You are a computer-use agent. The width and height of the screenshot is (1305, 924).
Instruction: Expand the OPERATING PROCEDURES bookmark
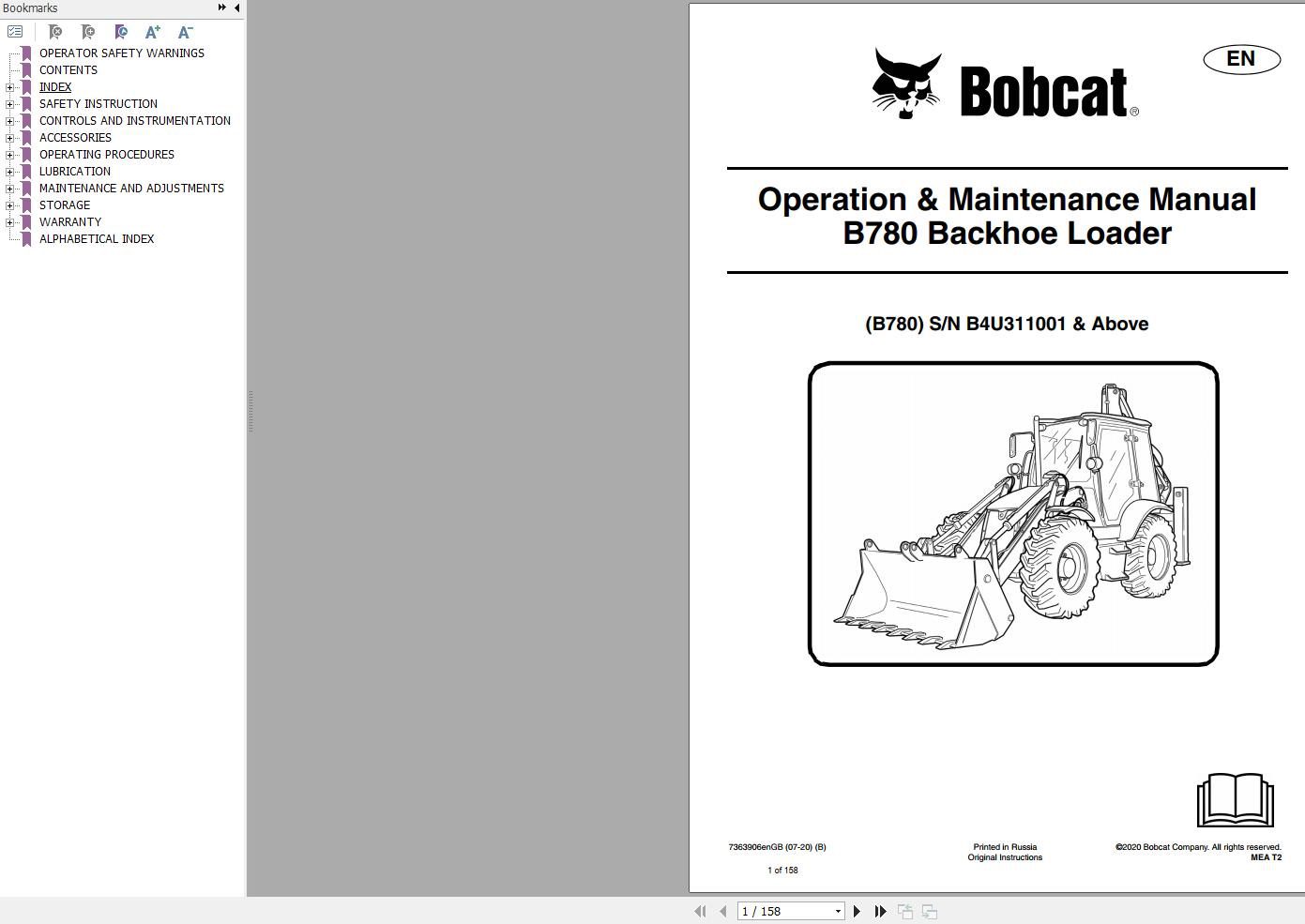coord(9,155)
